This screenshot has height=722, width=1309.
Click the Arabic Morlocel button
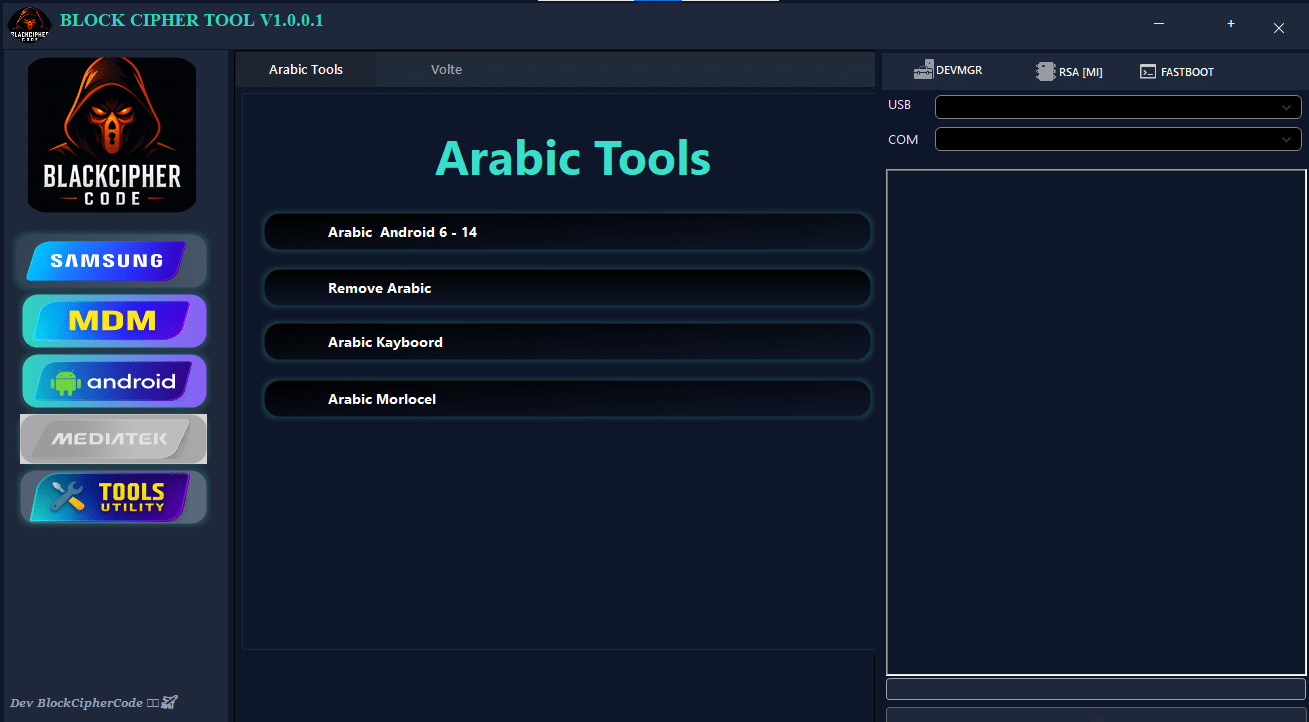(x=566, y=399)
